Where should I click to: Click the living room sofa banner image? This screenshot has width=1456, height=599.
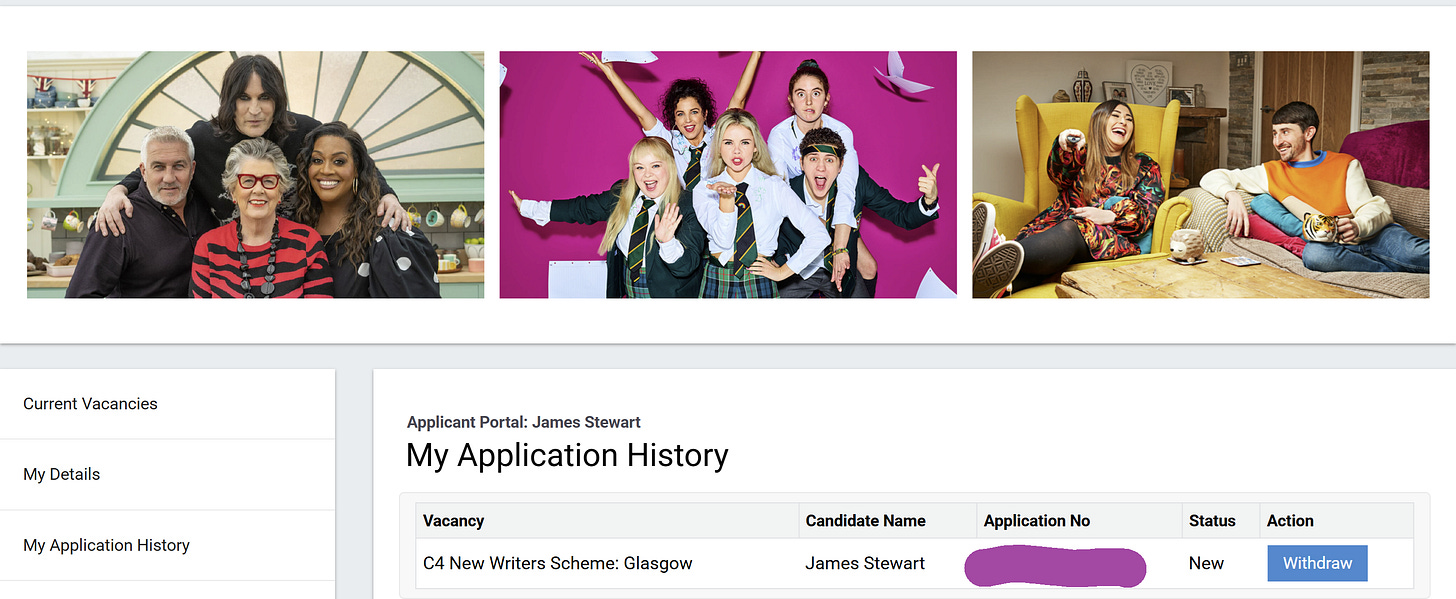[1200, 175]
